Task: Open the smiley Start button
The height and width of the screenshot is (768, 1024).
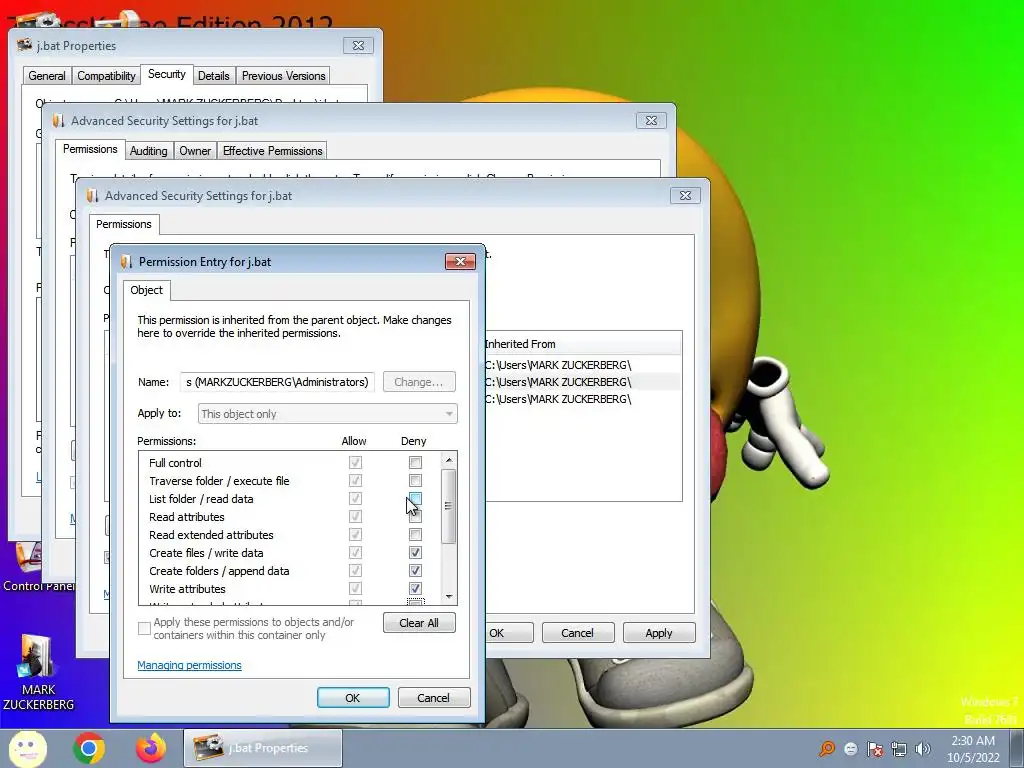Action: (27, 748)
